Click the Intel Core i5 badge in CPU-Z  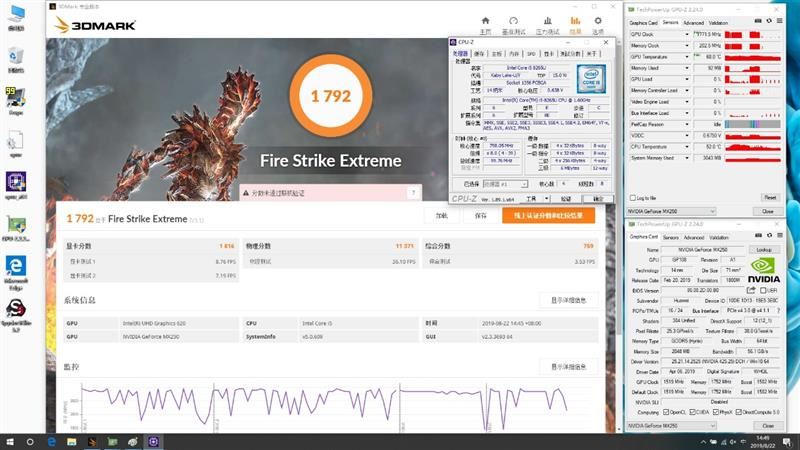591,79
